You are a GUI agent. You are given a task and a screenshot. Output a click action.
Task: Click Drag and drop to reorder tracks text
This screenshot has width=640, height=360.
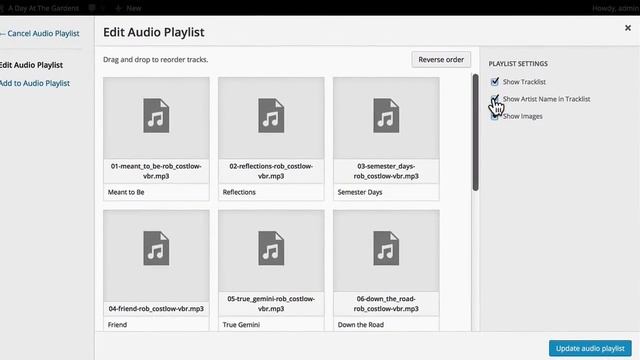(x=156, y=60)
